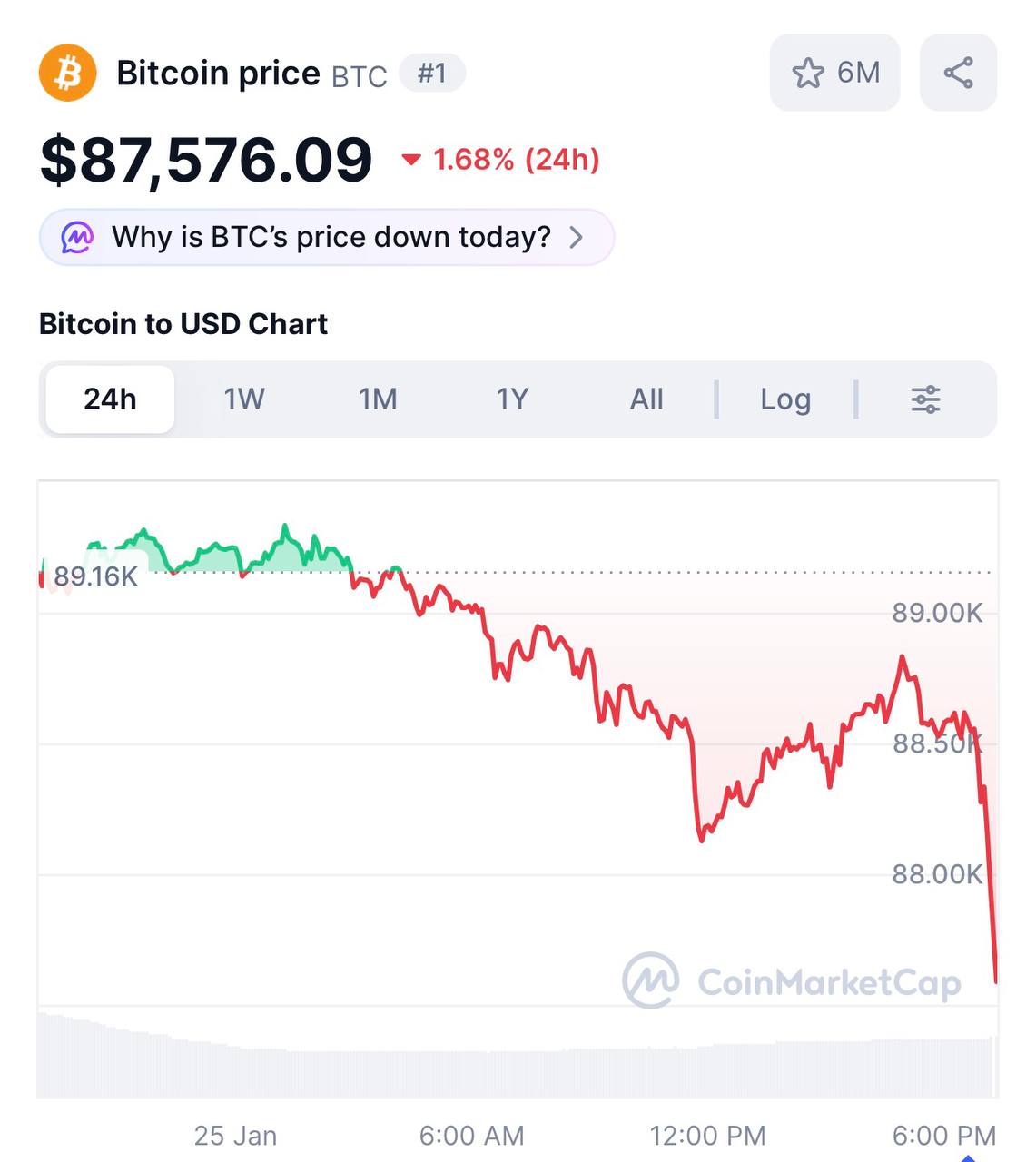The height and width of the screenshot is (1162, 1036).
Task: Show the 1Y price chart
Action: click(512, 399)
